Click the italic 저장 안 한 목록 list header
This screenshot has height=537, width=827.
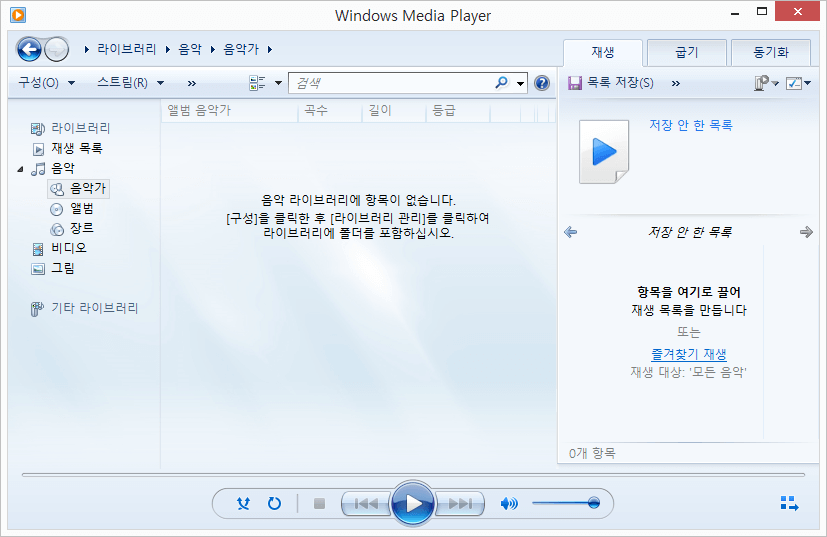click(x=689, y=232)
